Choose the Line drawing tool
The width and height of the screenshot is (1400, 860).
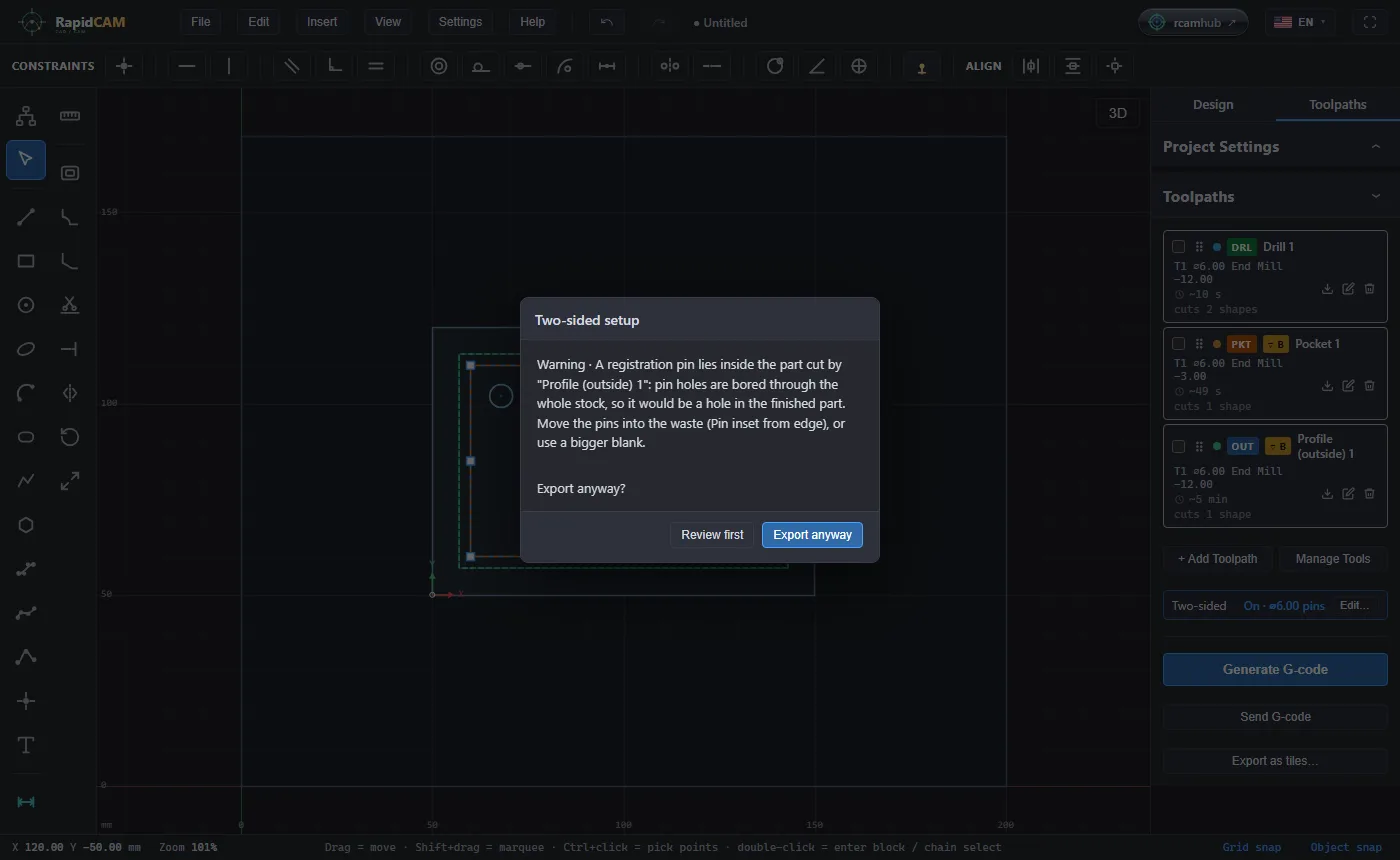tap(26, 217)
